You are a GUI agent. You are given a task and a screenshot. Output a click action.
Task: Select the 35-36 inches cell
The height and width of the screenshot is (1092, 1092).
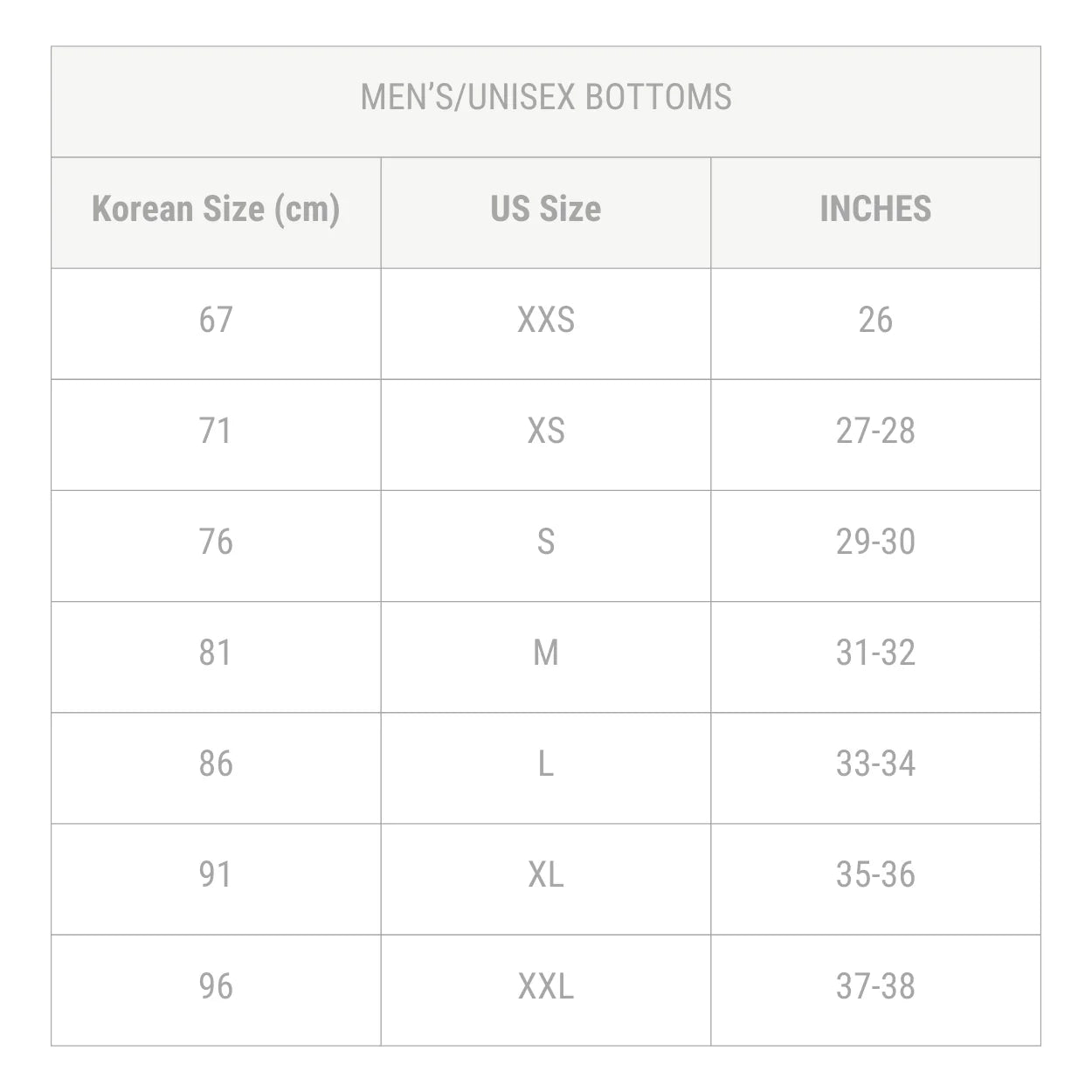click(875, 875)
